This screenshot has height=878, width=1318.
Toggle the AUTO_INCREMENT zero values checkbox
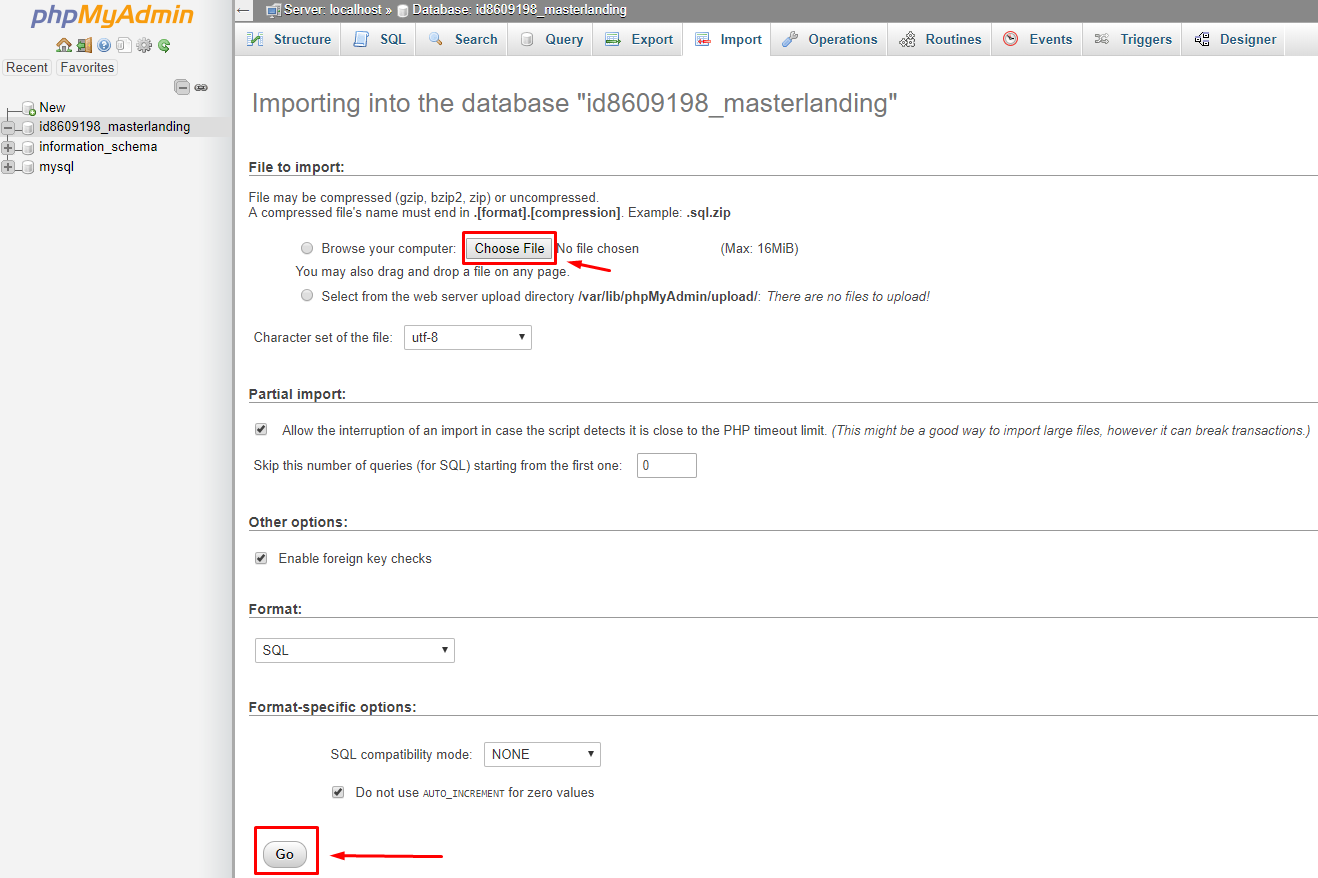338,792
